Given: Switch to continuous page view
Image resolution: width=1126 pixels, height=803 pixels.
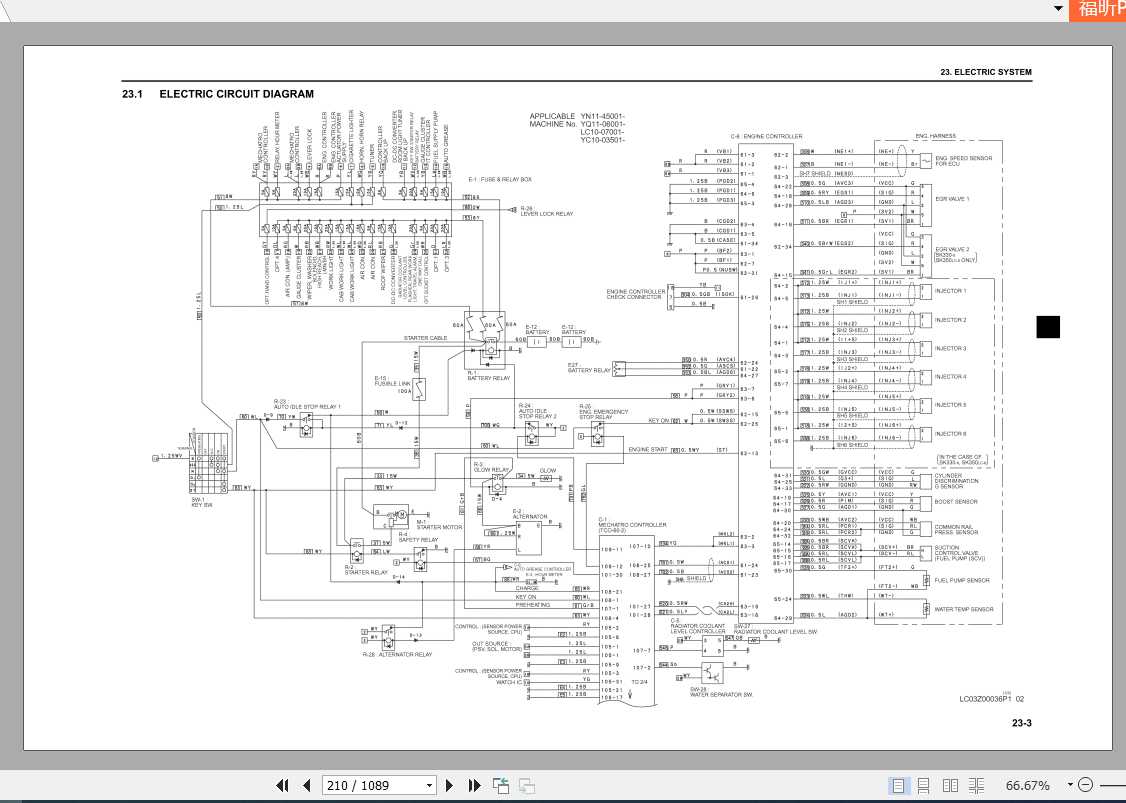Looking at the screenshot, I should [924, 785].
